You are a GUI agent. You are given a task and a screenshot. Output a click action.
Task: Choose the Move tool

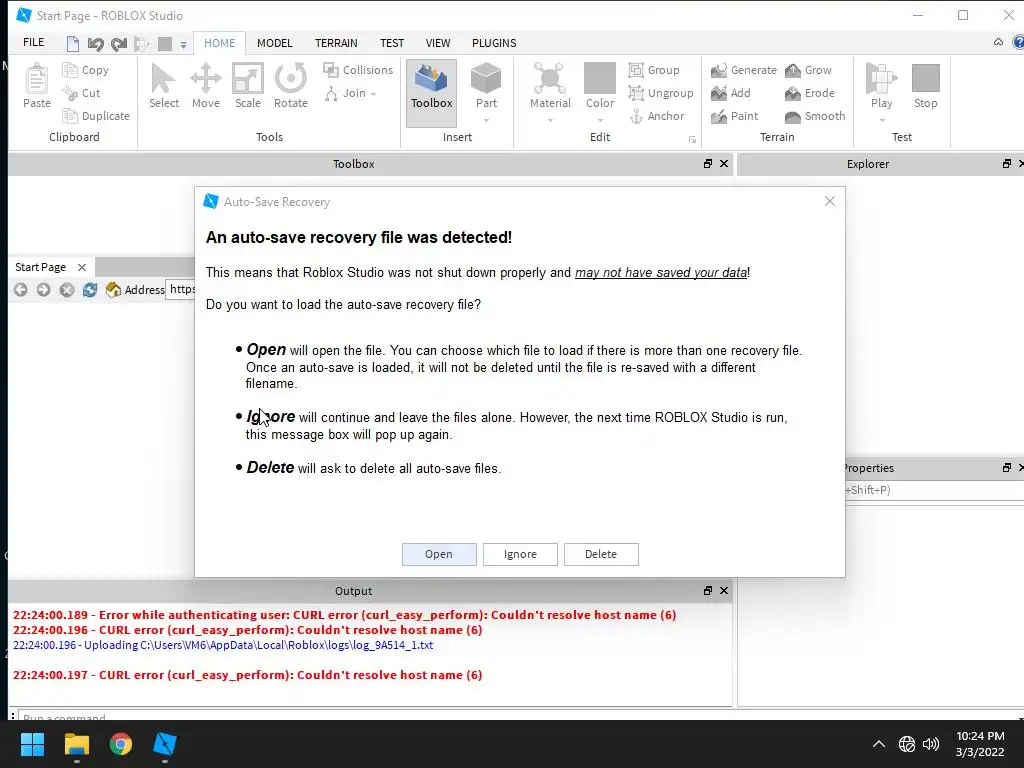point(206,86)
